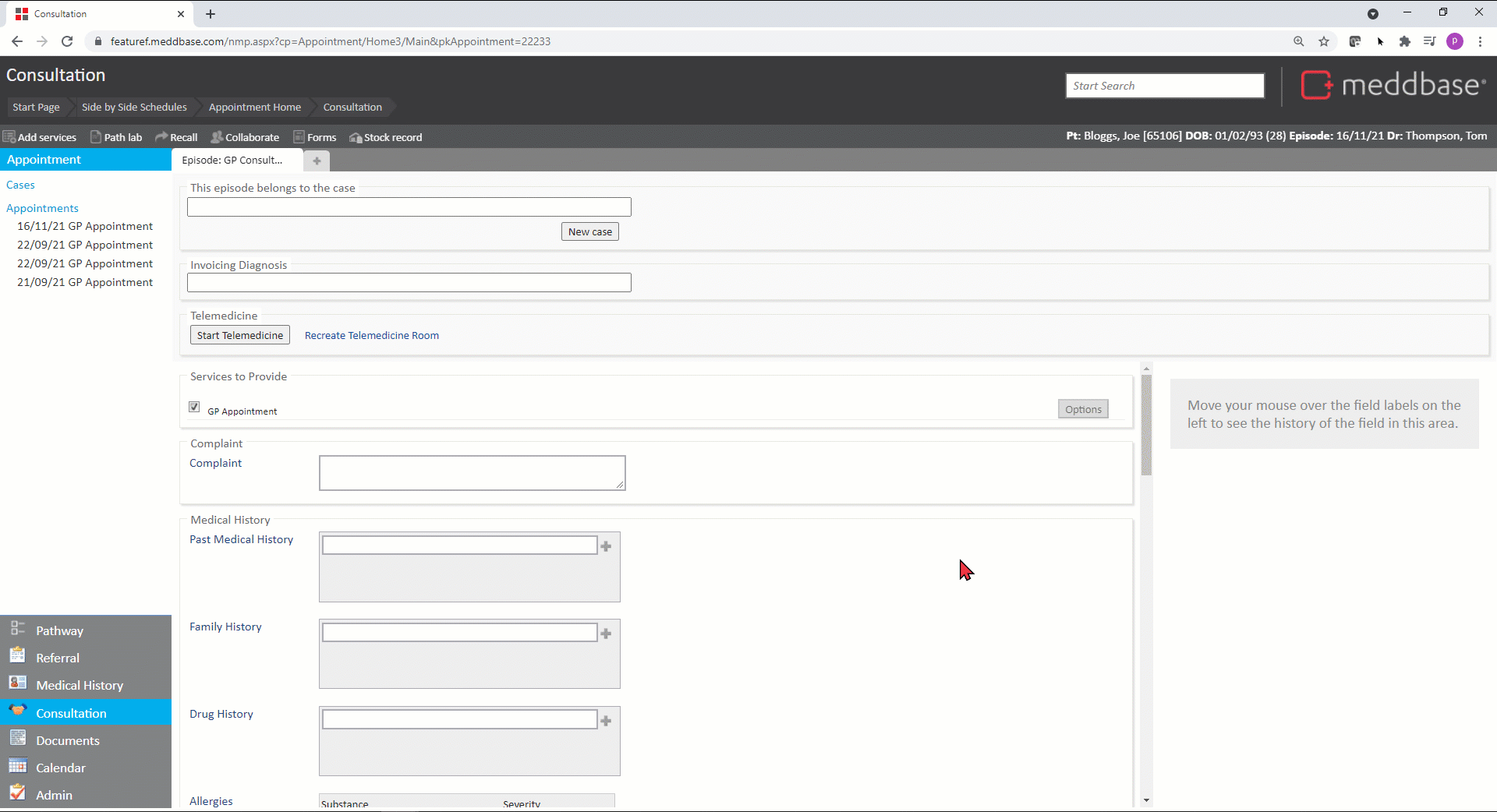Open the new episode tab with plus
The width and height of the screenshot is (1497, 812).
point(317,161)
